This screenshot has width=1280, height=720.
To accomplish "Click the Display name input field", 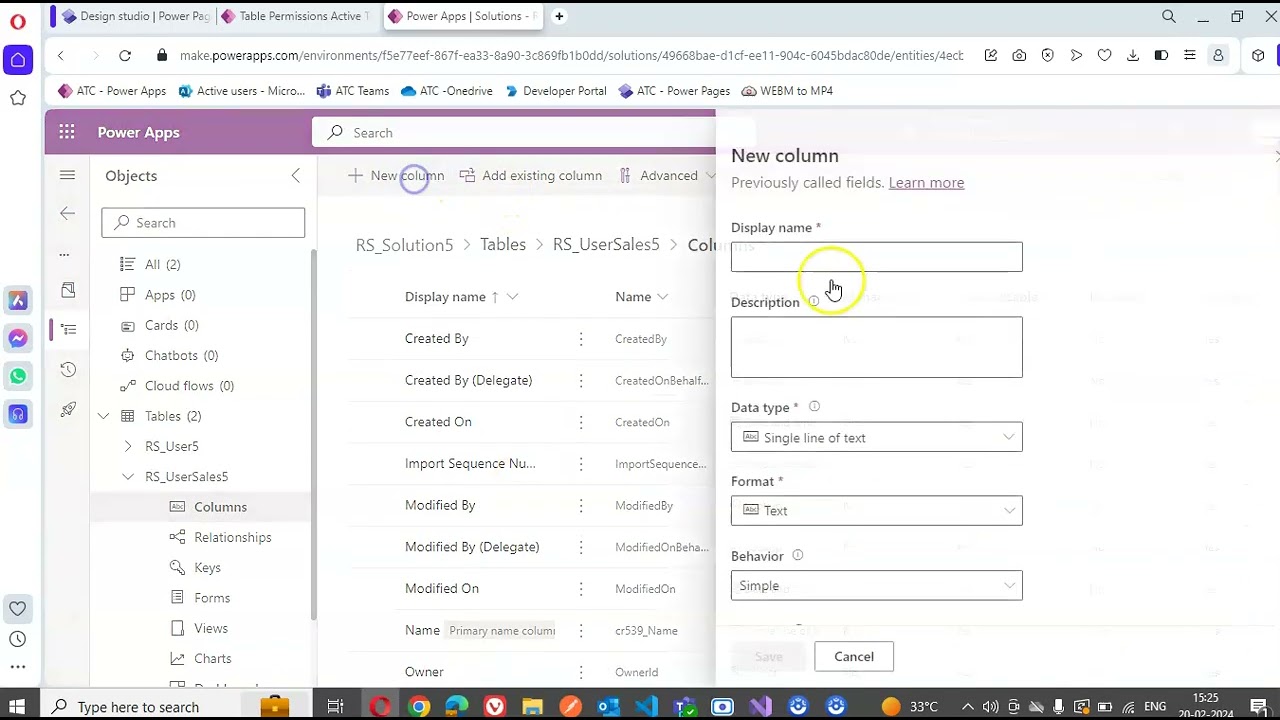I will 876,257.
